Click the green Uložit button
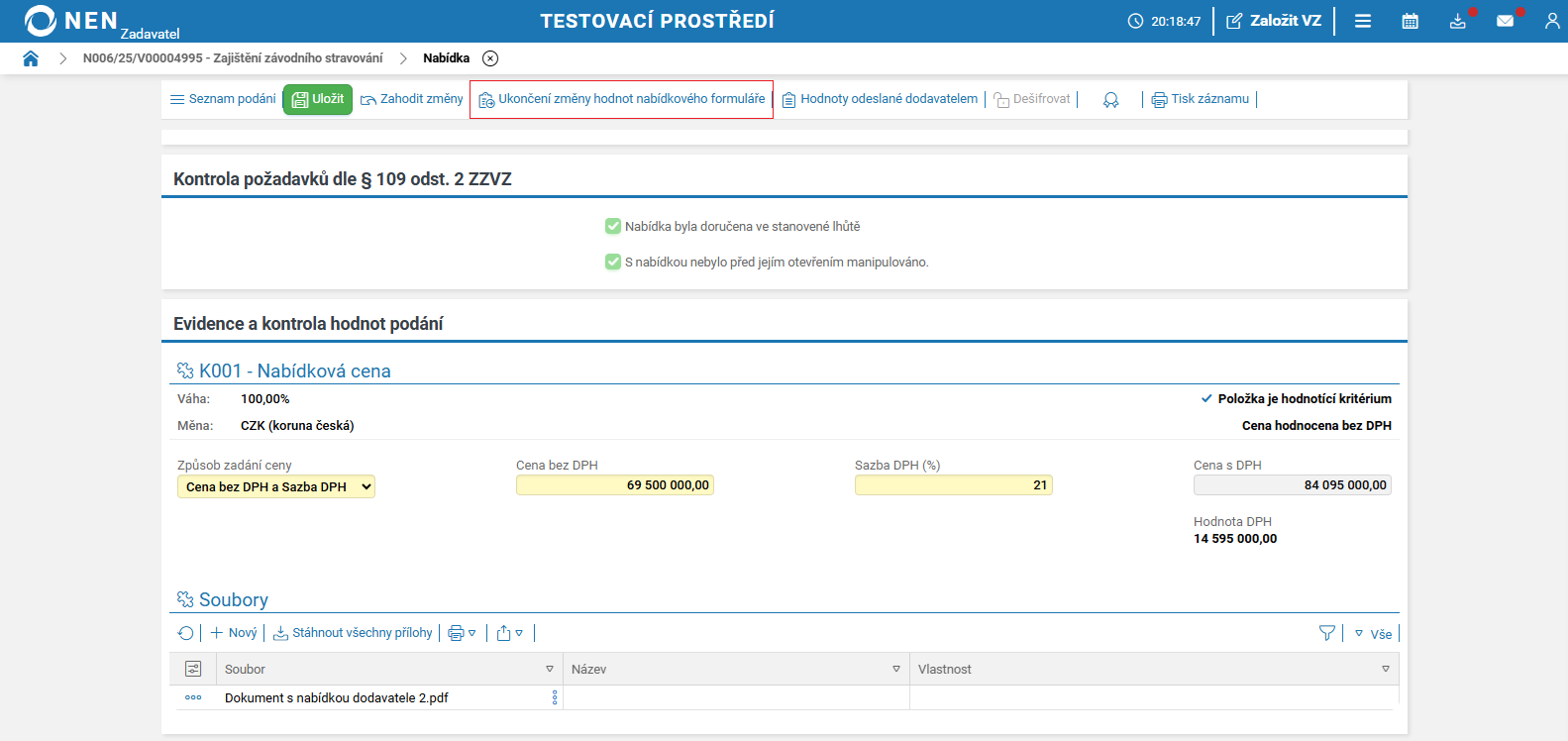This screenshot has width=1568, height=741. pyautogui.click(x=318, y=99)
